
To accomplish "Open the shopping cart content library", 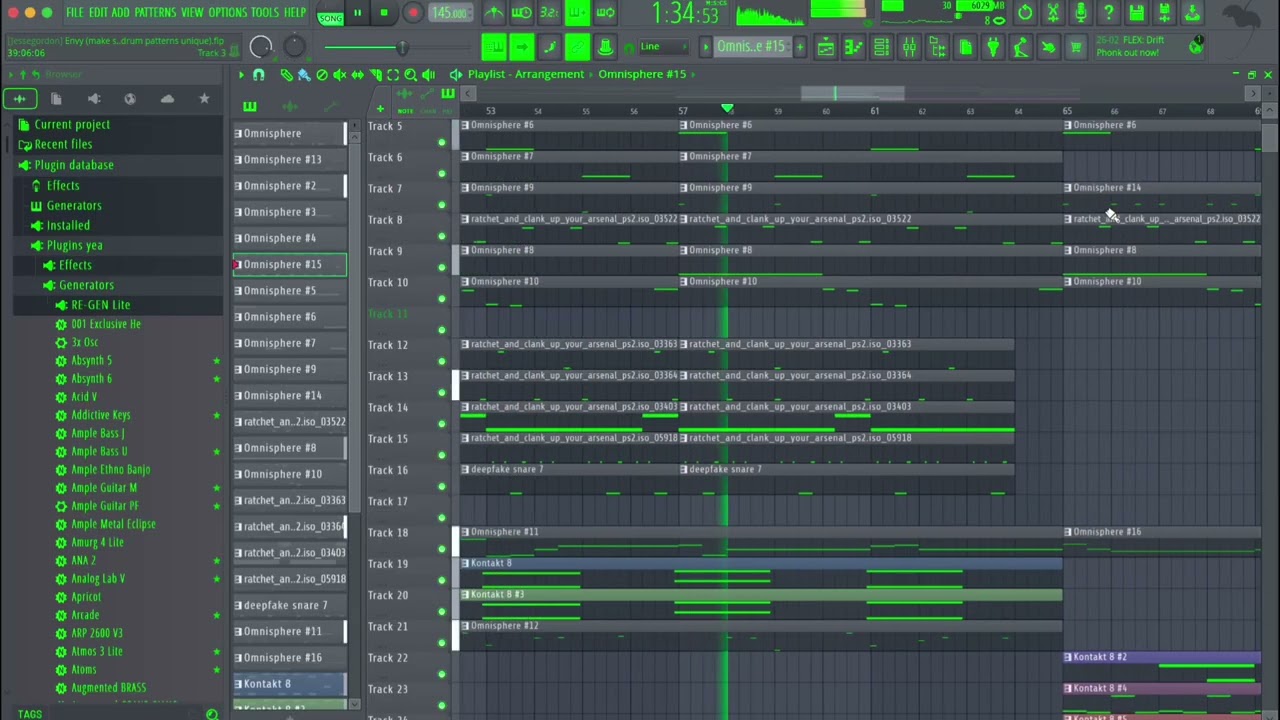I will pyautogui.click(x=1076, y=47).
